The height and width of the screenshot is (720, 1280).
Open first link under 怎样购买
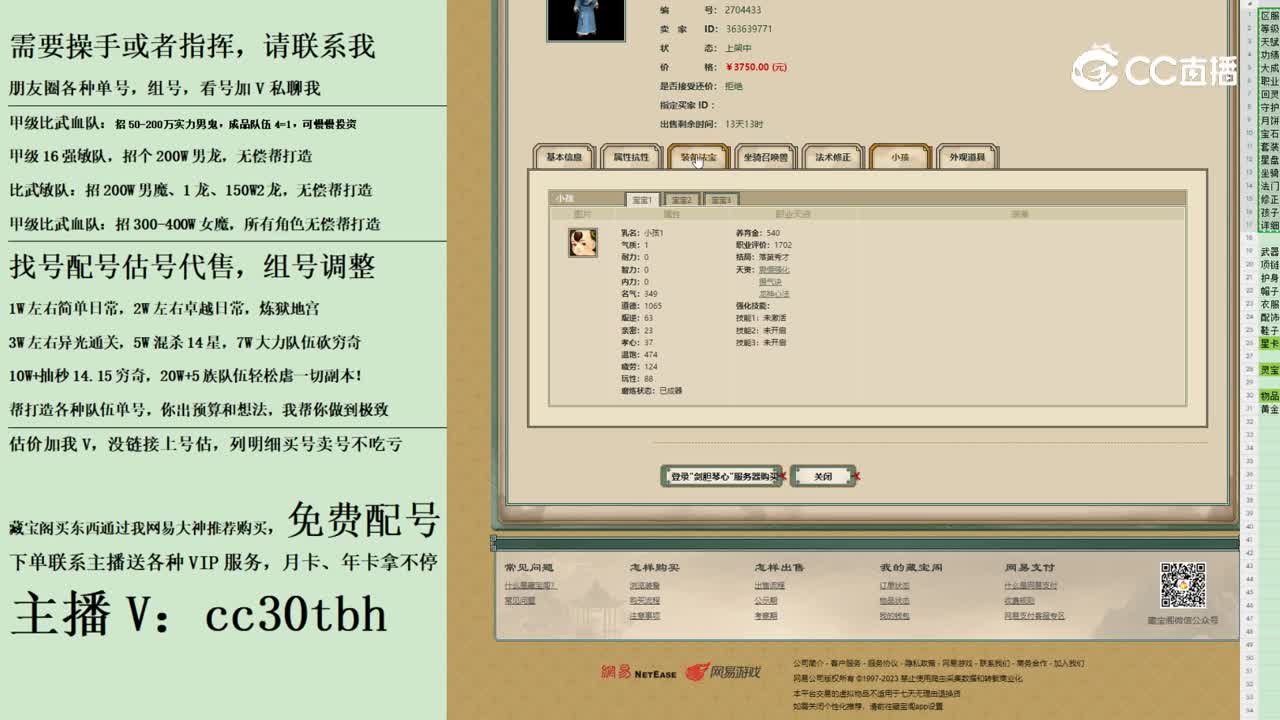(645, 585)
